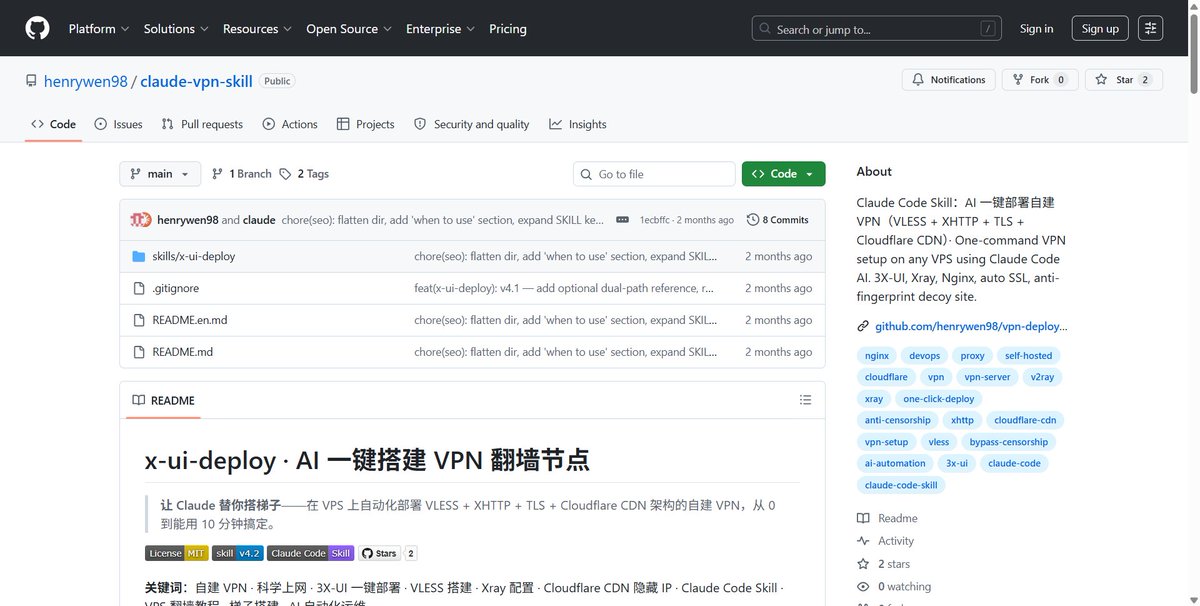Click the Sign in link

[x=1036, y=29]
